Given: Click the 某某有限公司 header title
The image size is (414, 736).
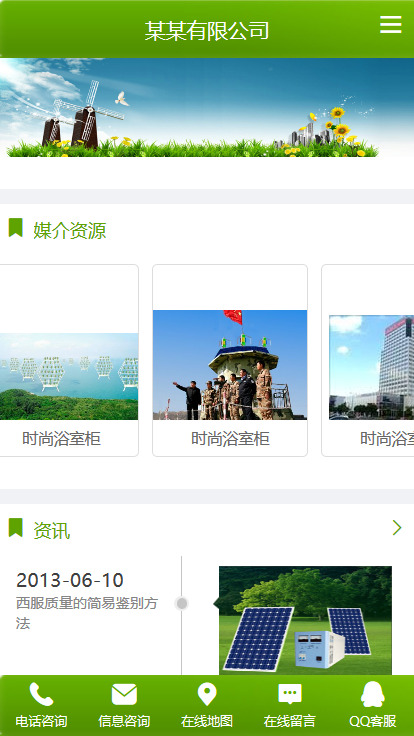Looking at the screenshot, I should (x=207, y=31).
